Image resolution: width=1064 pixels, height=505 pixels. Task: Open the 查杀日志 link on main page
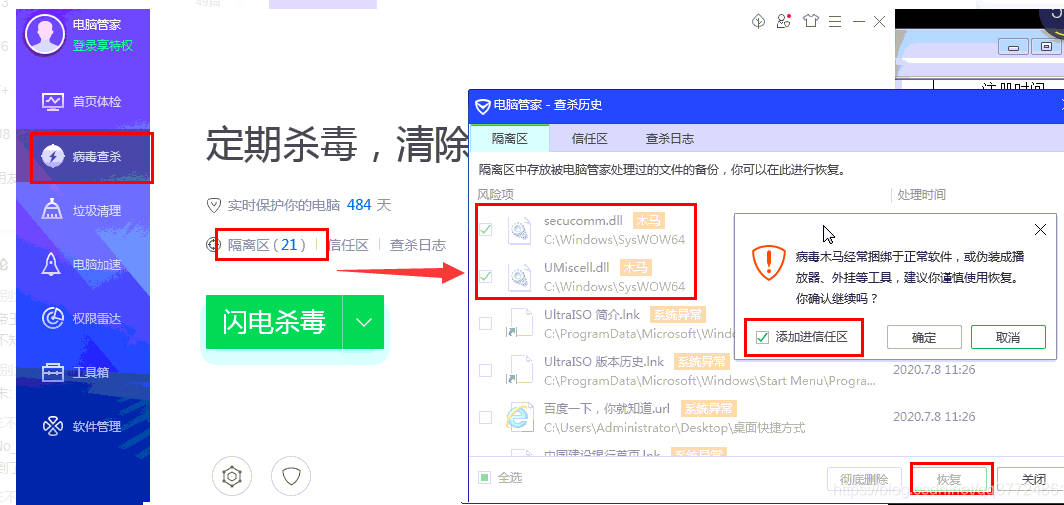click(417, 245)
